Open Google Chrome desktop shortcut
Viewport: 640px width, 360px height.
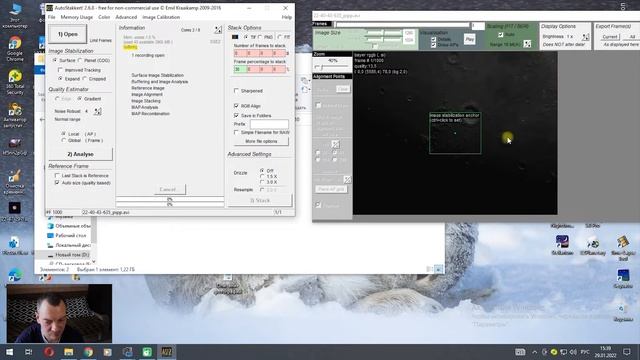15,48
